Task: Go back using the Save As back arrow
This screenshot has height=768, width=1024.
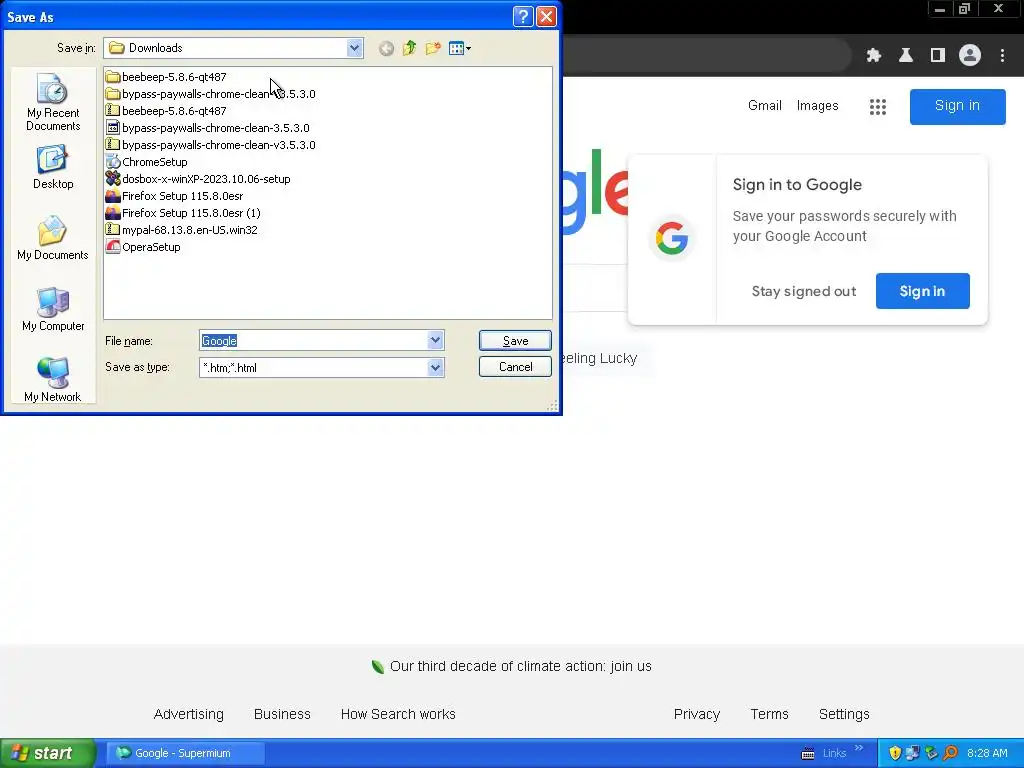Action: (386, 48)
